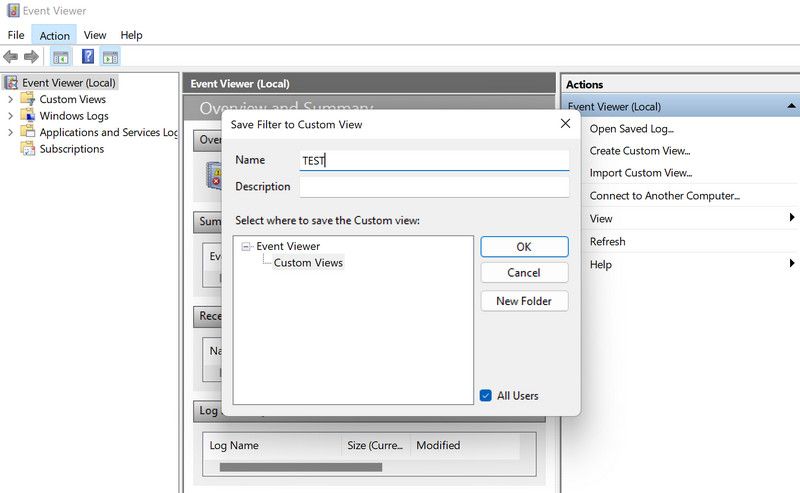Image resolution: width=800 pixels, height=493 pixels.
Task: Click the Forward arrow toolbar icon
Action: coord(31,57)
